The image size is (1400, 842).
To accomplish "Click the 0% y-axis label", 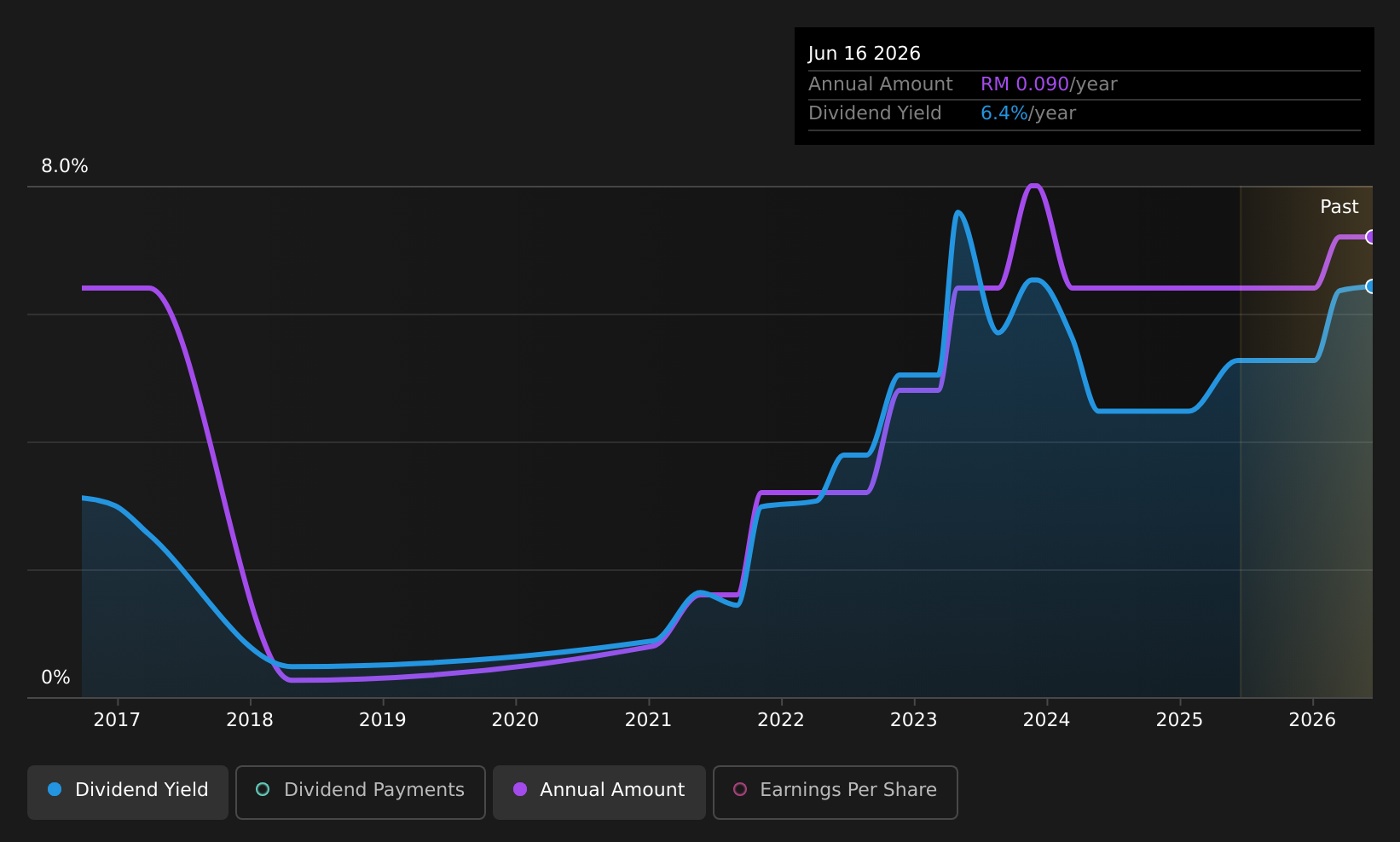I will pyautogui.click(x=56, y=678).
